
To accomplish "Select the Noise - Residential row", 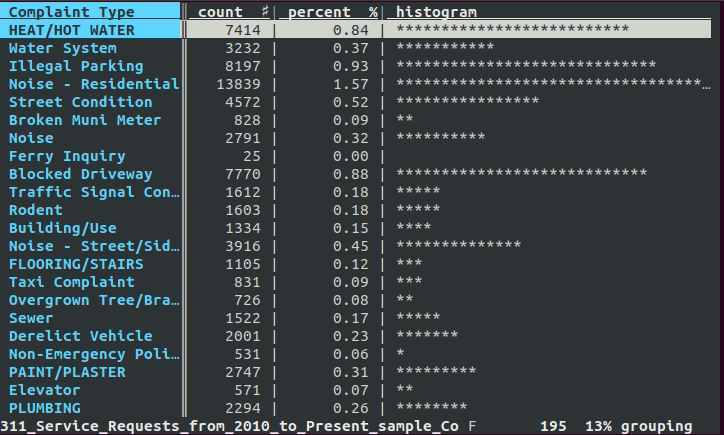I will click(356, 84).
